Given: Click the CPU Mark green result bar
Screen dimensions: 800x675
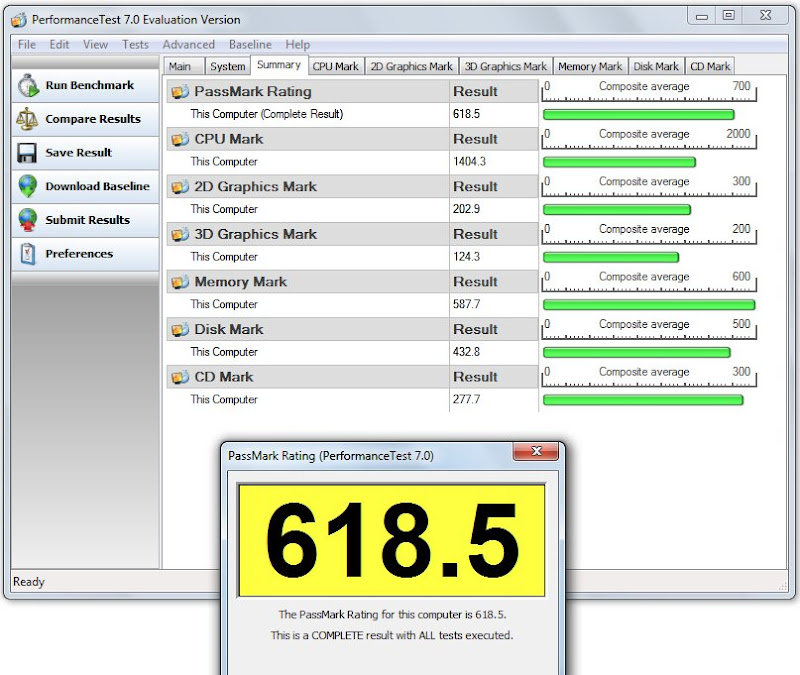Looking at the screenshot, I should tap(619, 162).
